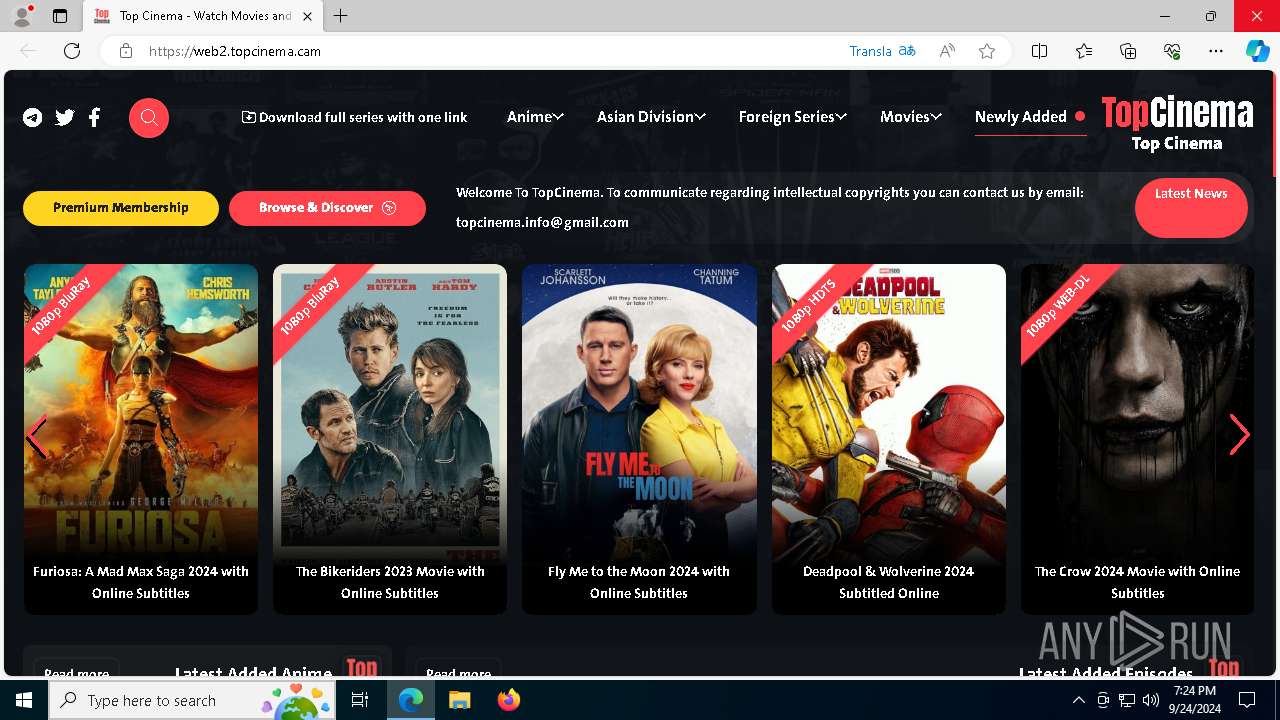1280x720 pixels.
Task: Click The Bikeriders 2023 title text
Action: (390, 582)
